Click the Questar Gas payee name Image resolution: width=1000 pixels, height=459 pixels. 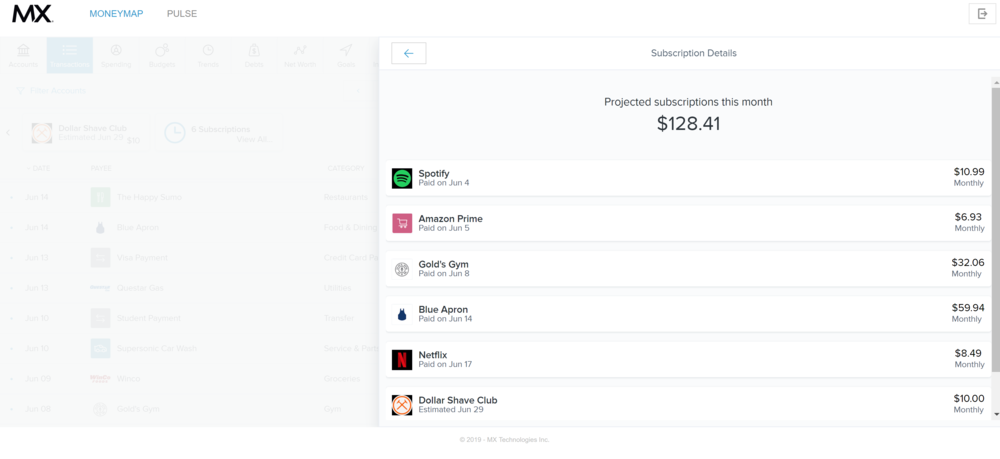click(140, 288)
